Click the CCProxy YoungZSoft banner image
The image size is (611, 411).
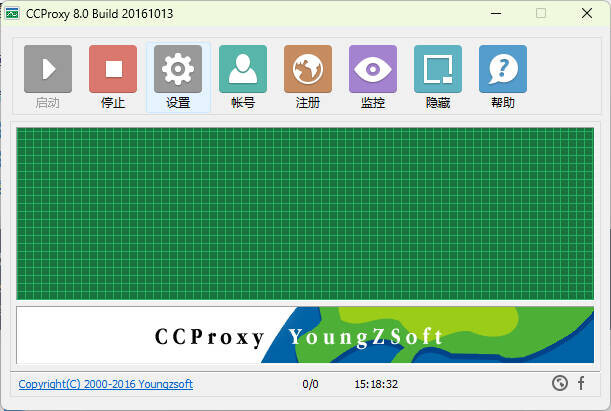pos(305,335)
